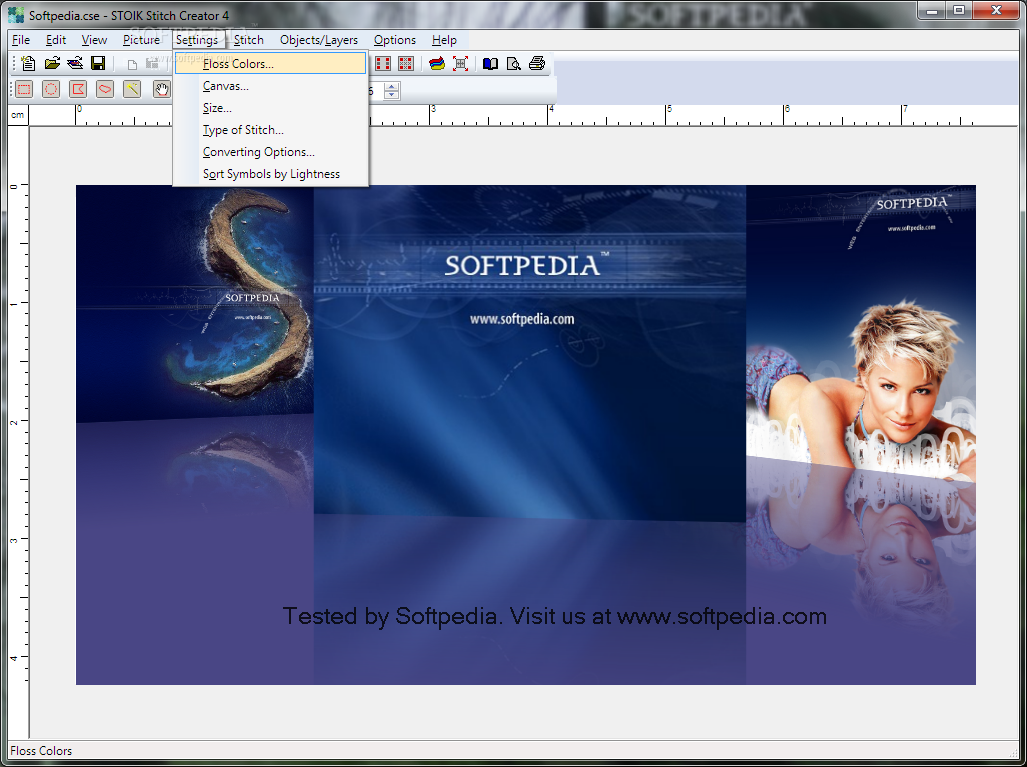Select the hand pan tool
This screenshot has width=1027, height=767.
pos(161,89)
